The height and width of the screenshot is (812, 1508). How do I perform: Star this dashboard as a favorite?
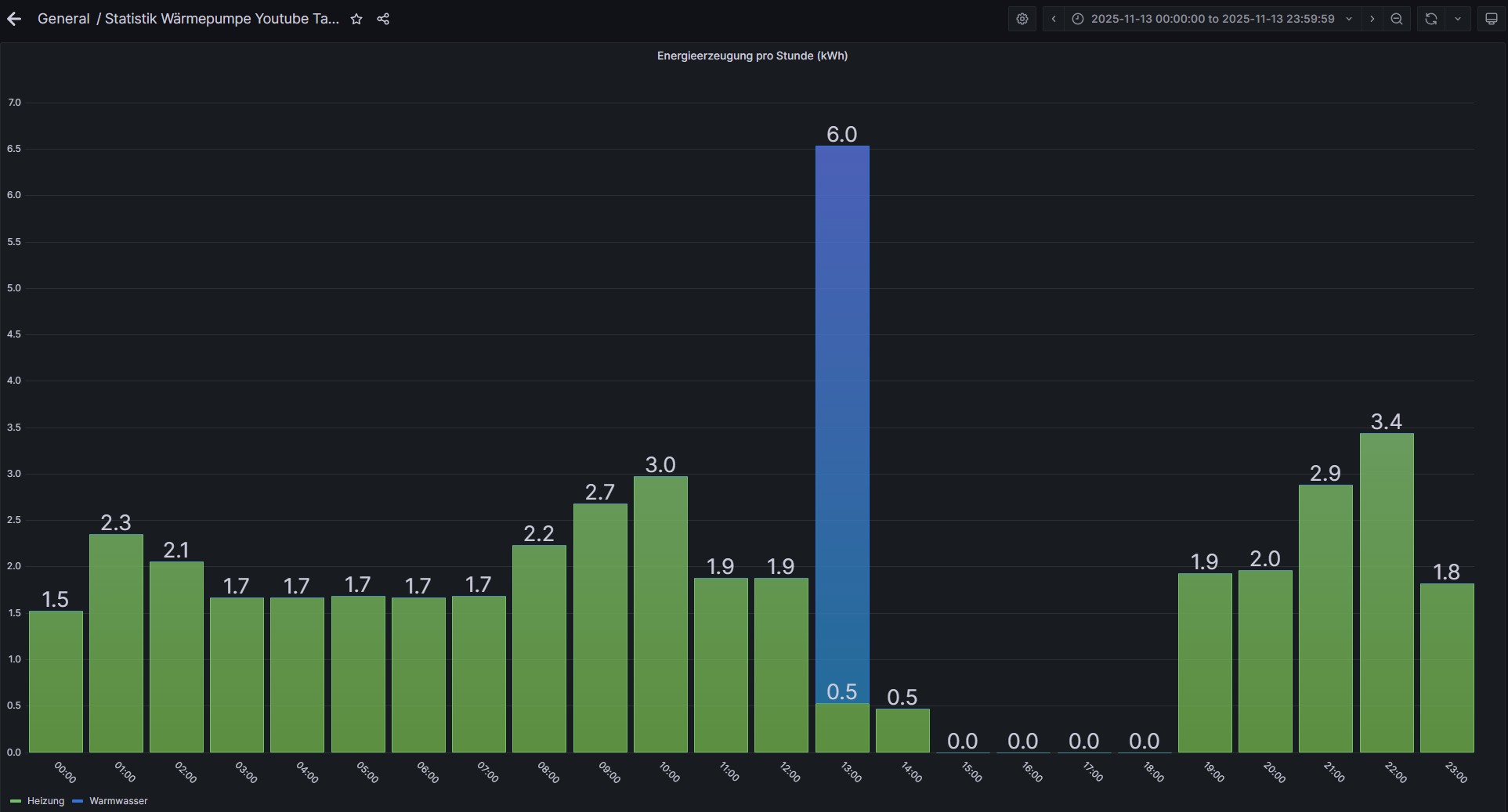(x=356, y=19)
